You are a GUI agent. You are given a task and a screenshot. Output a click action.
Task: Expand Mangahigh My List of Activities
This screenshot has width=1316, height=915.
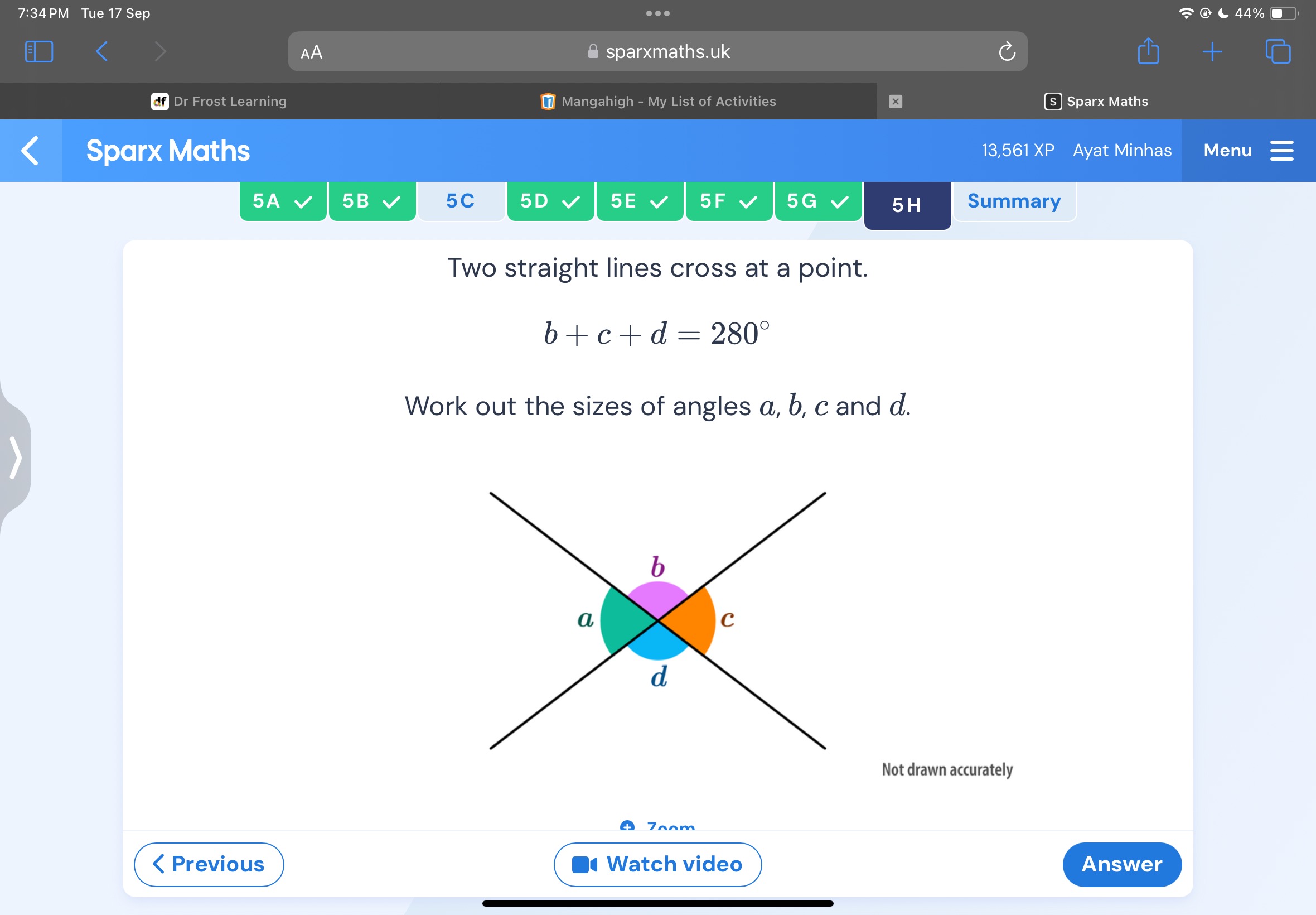[x=657, y=101]
